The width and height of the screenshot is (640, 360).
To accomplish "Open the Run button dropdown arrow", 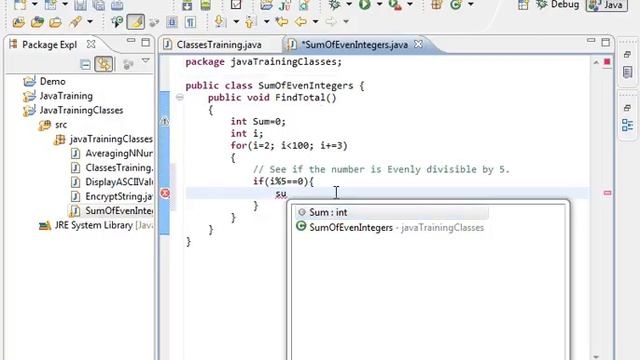I will (379, 4).
